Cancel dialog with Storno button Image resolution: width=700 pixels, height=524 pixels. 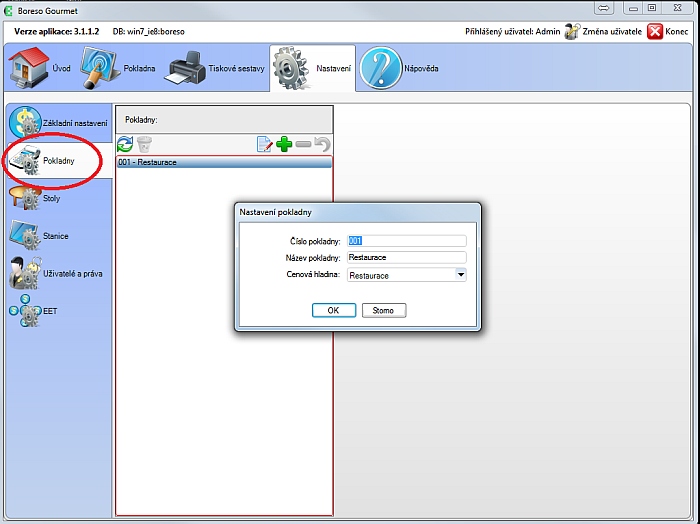[x=383, y=310]
